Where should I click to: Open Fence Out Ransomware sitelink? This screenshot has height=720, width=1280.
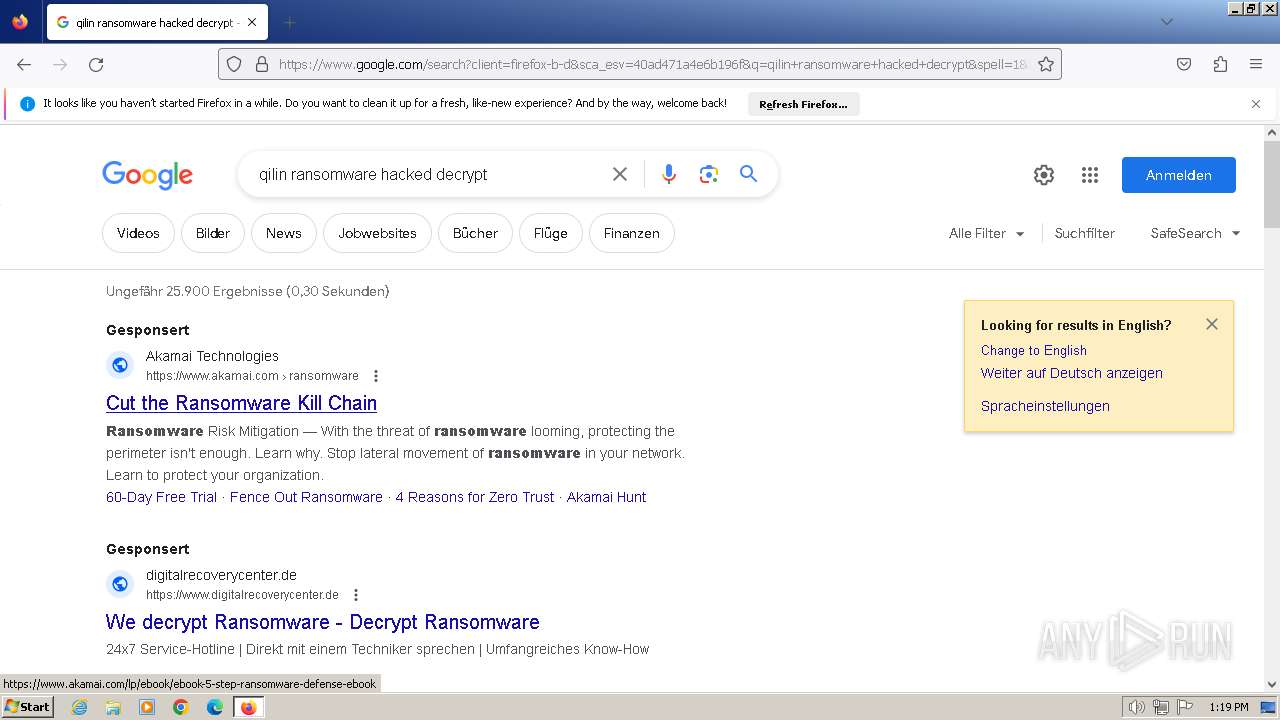(x=306, y=497)
